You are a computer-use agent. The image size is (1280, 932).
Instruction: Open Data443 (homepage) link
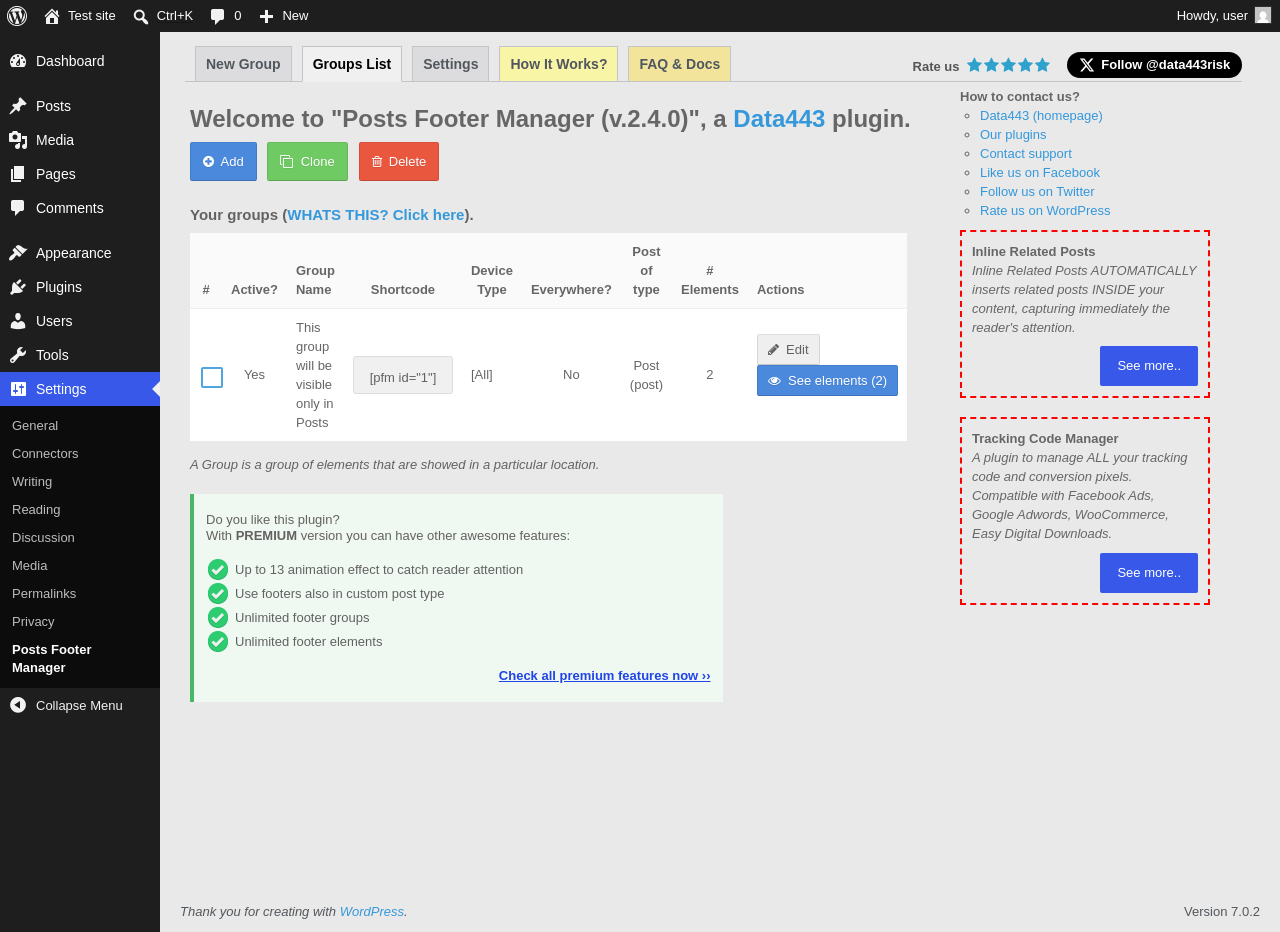pos(1041,115)
